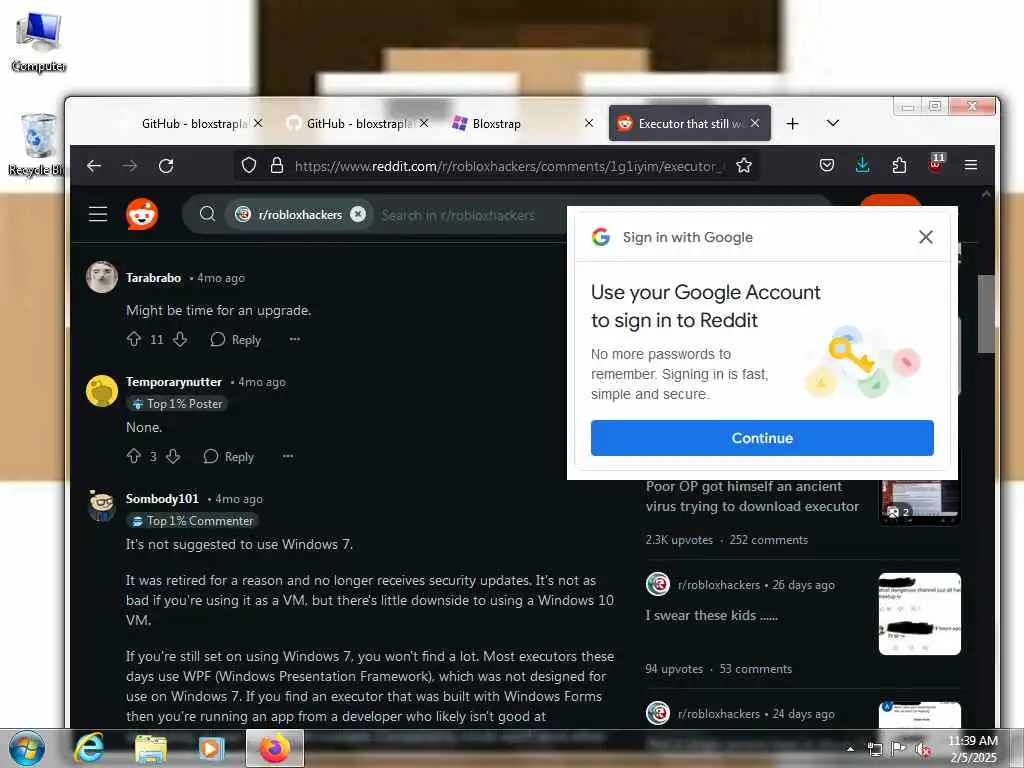Open Windows Explorer from taskbar
Viewport: 1024px width, 768px height.
(150, 748)
